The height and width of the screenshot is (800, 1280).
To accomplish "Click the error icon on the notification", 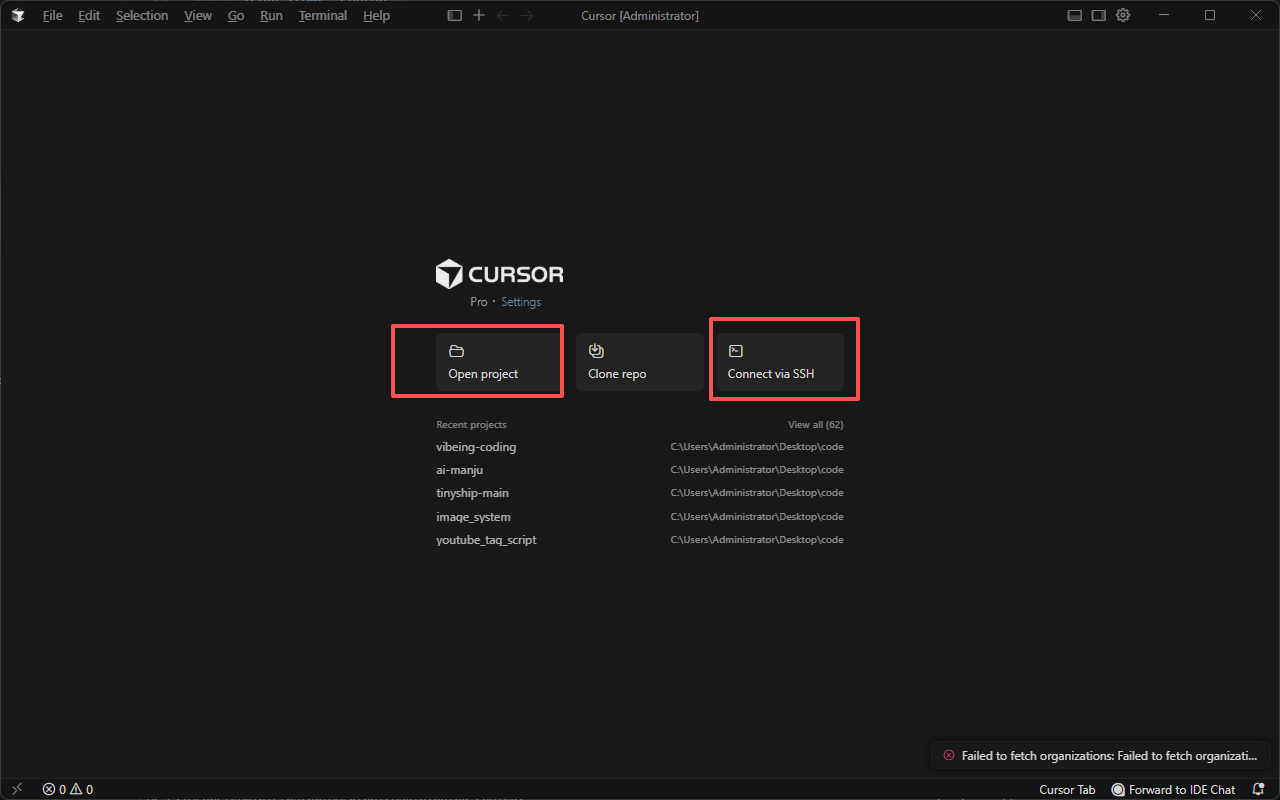I will coord(949,756).
